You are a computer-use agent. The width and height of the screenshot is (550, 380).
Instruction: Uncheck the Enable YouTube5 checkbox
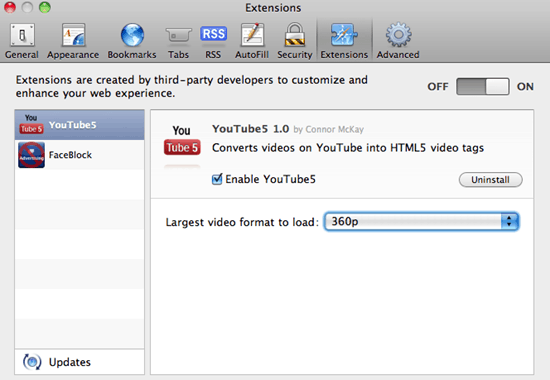tap(217, 179)
